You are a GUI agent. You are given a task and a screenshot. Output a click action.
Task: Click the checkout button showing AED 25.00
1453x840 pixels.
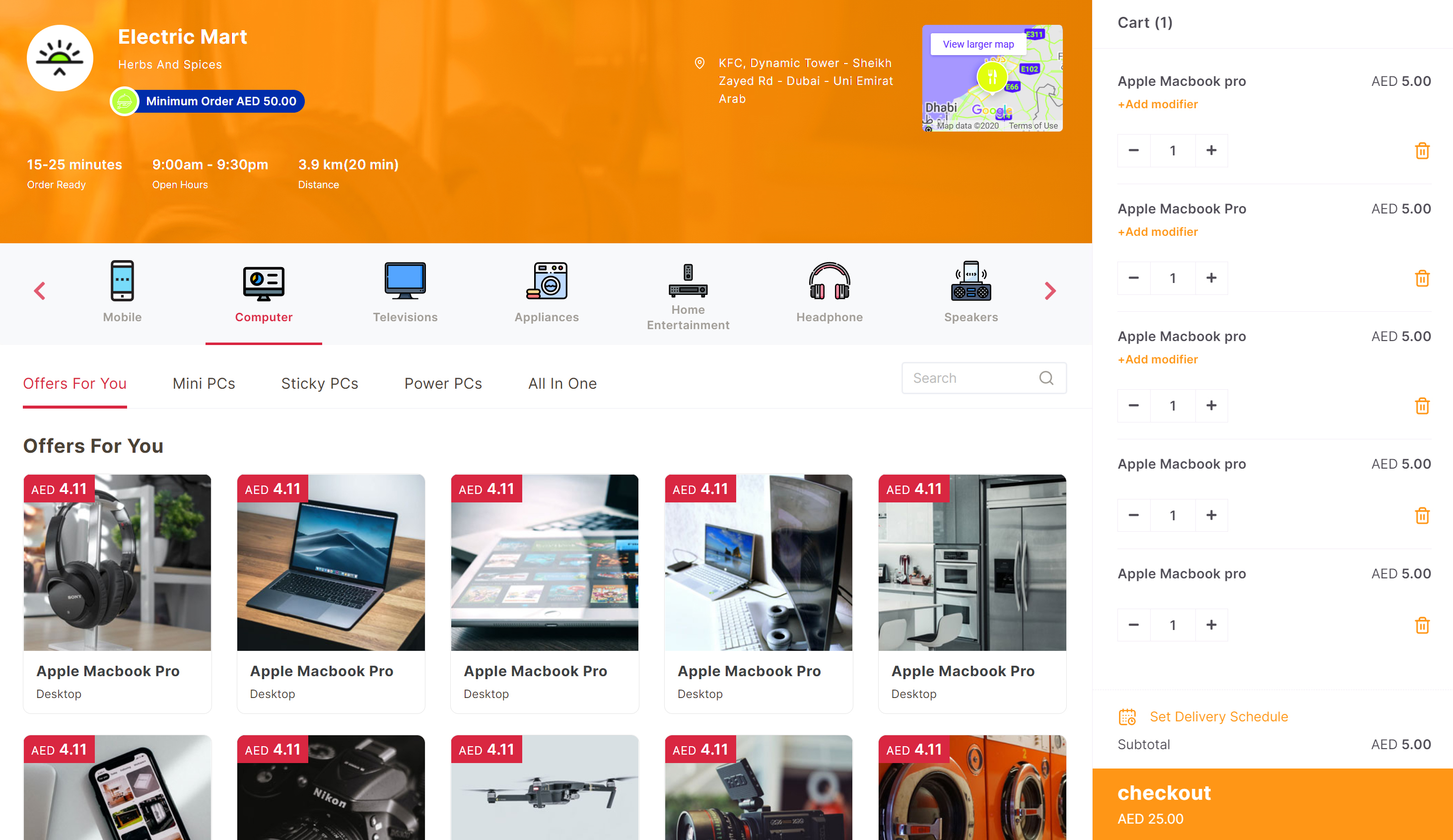(x=1272, y=804)
